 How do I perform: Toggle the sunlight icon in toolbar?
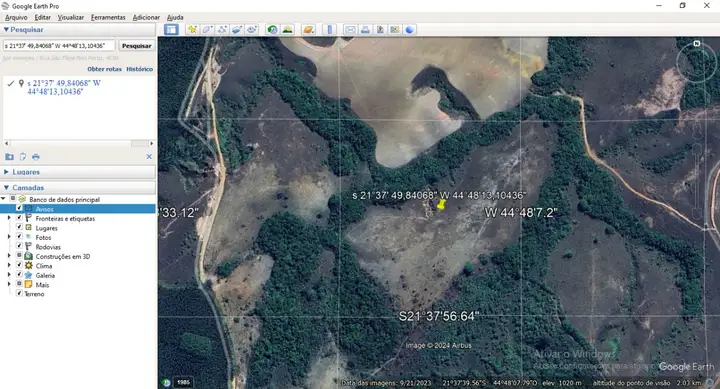[x=287, y=29]
